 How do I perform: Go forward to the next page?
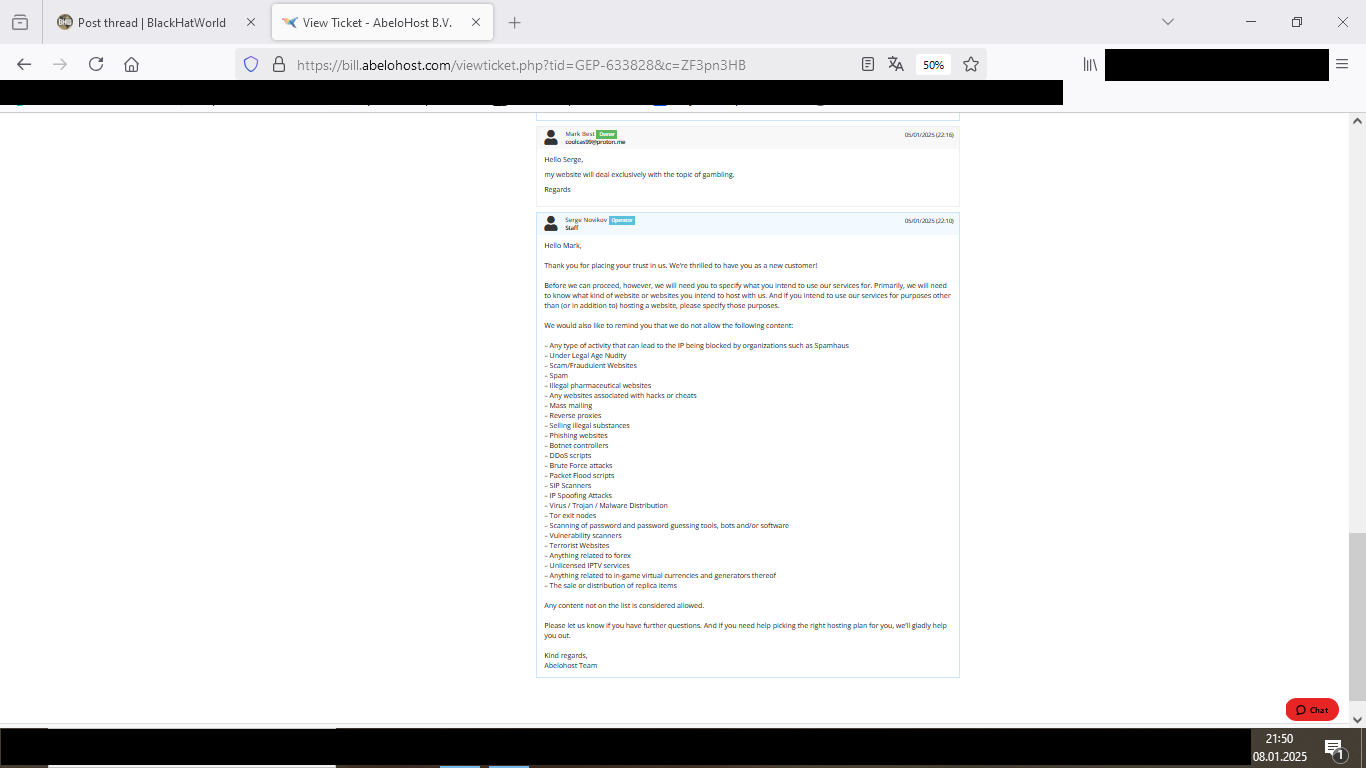tap(60, 64)
